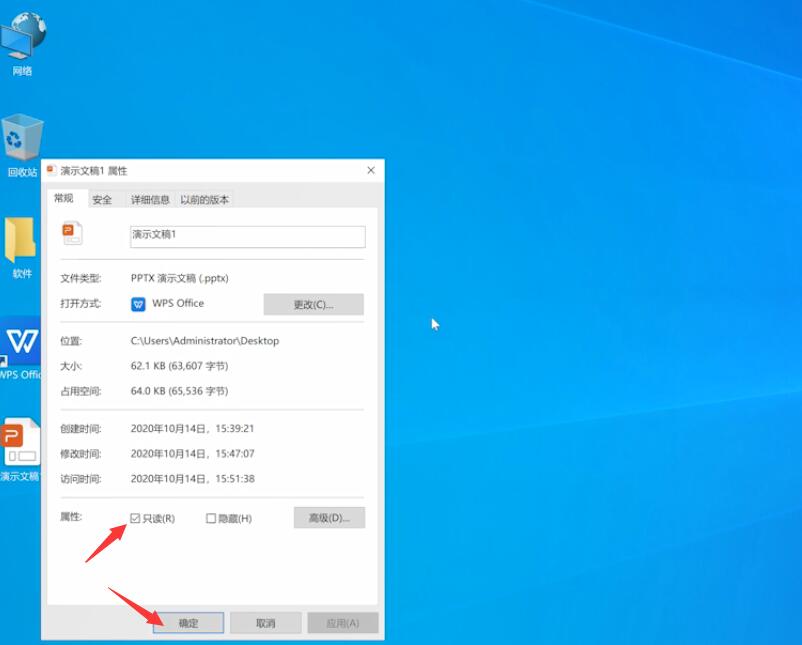
Task: Select the 常规 tab
Action: pos(64,198)
